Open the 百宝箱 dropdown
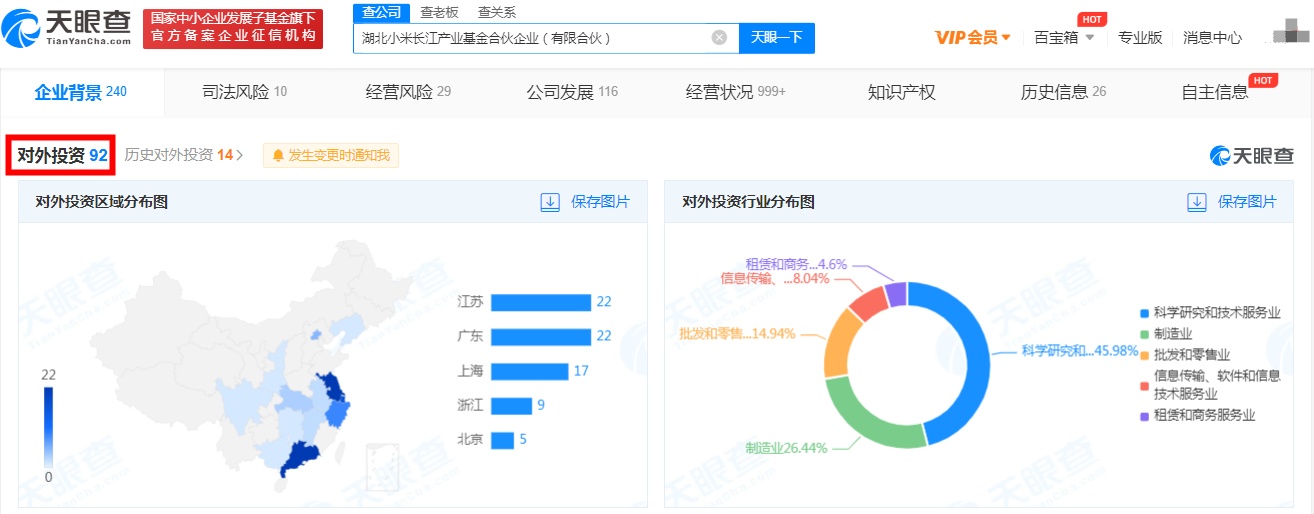This screenshot has height=514, width=1314. click(1064, 38)
